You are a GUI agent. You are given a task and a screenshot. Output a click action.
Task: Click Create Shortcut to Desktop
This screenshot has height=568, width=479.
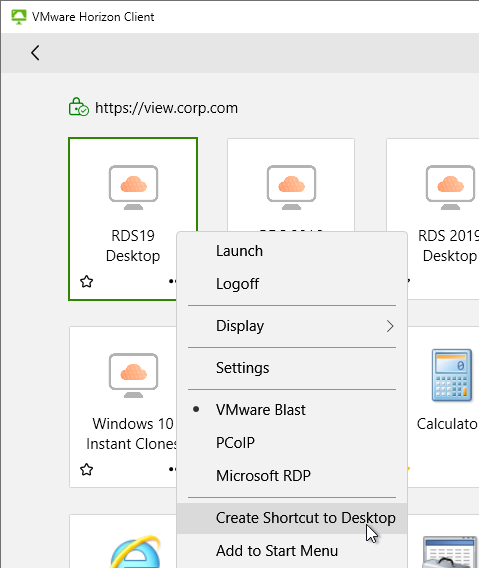[292, 518]
